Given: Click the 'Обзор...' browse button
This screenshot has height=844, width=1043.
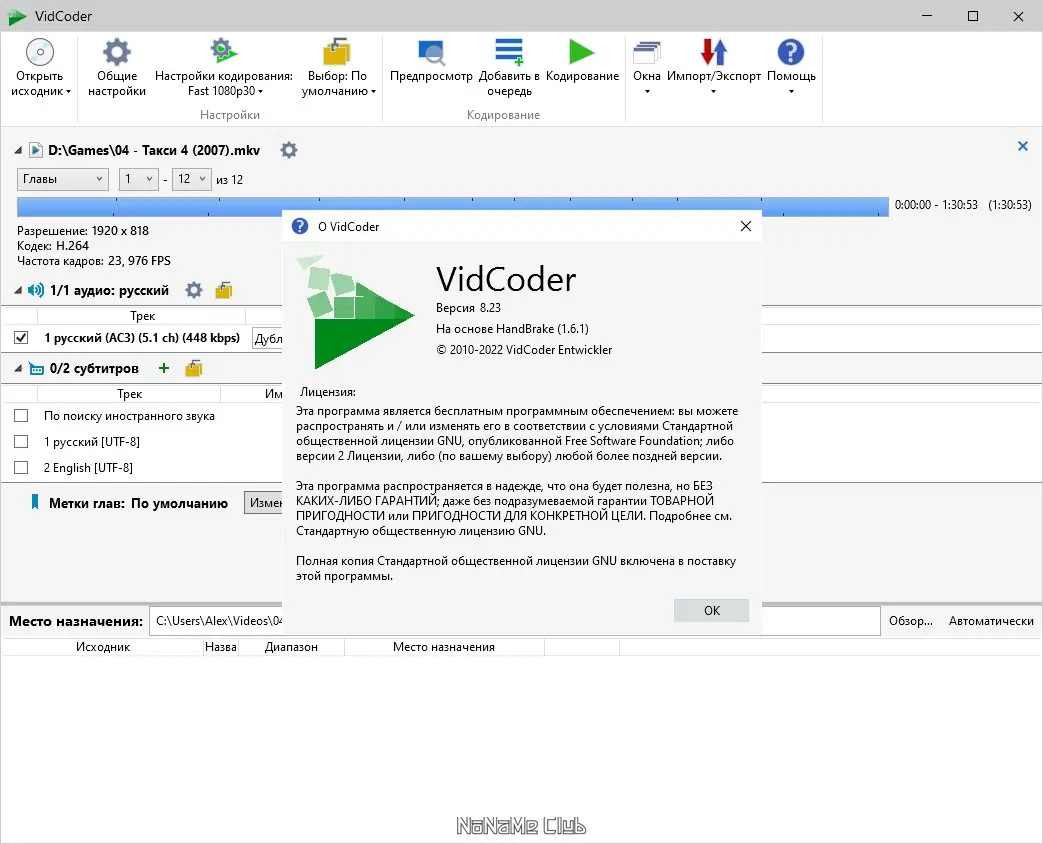Looking at the screenshot, I should point(911,621).
